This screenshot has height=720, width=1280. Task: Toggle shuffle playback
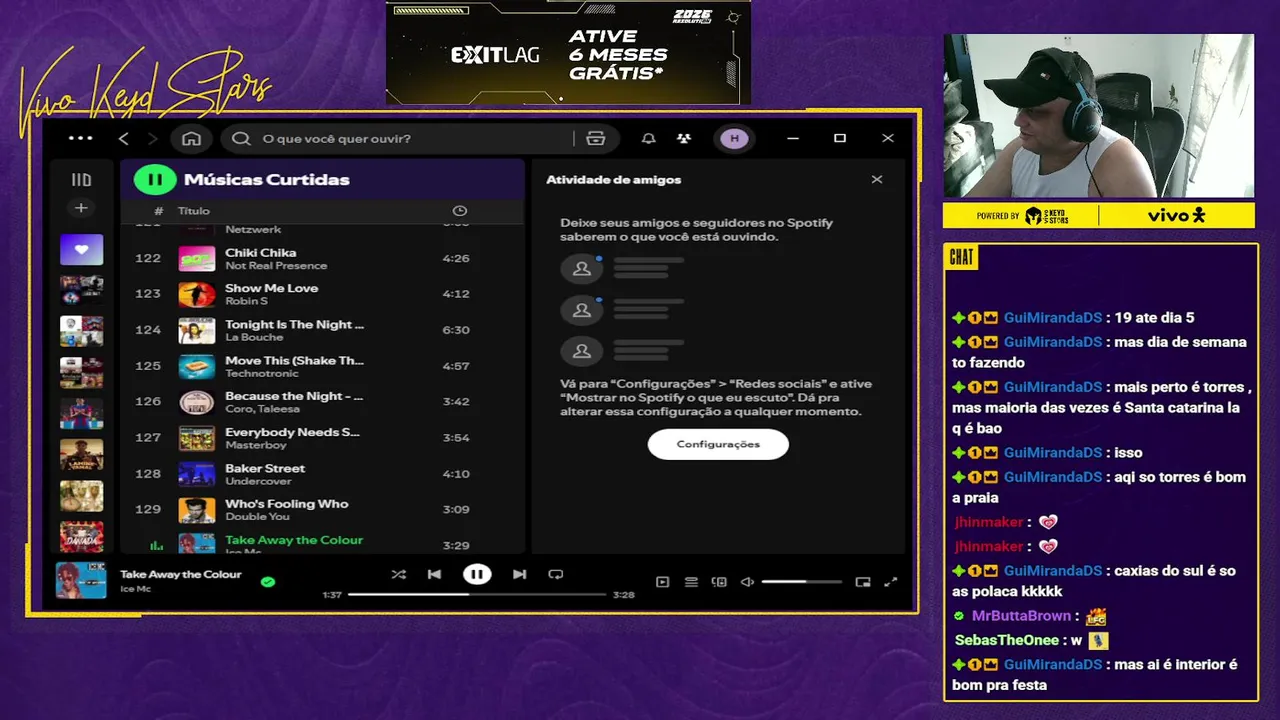point(398,574)
